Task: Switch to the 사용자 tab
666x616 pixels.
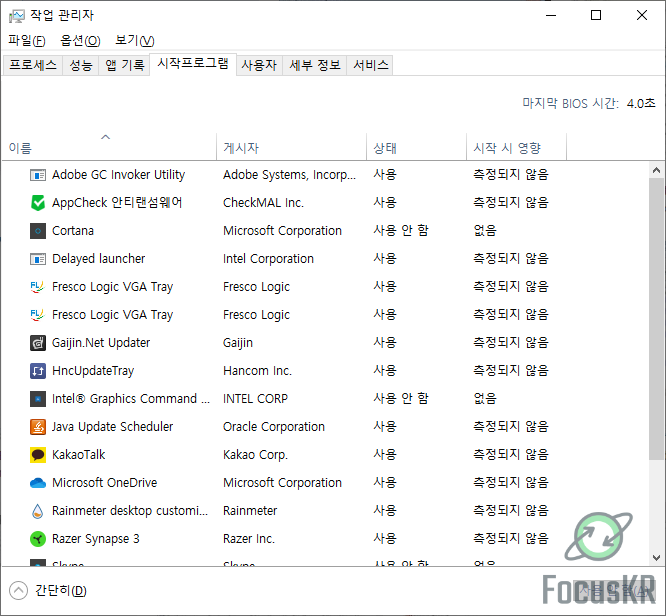Action: (259, 65)
